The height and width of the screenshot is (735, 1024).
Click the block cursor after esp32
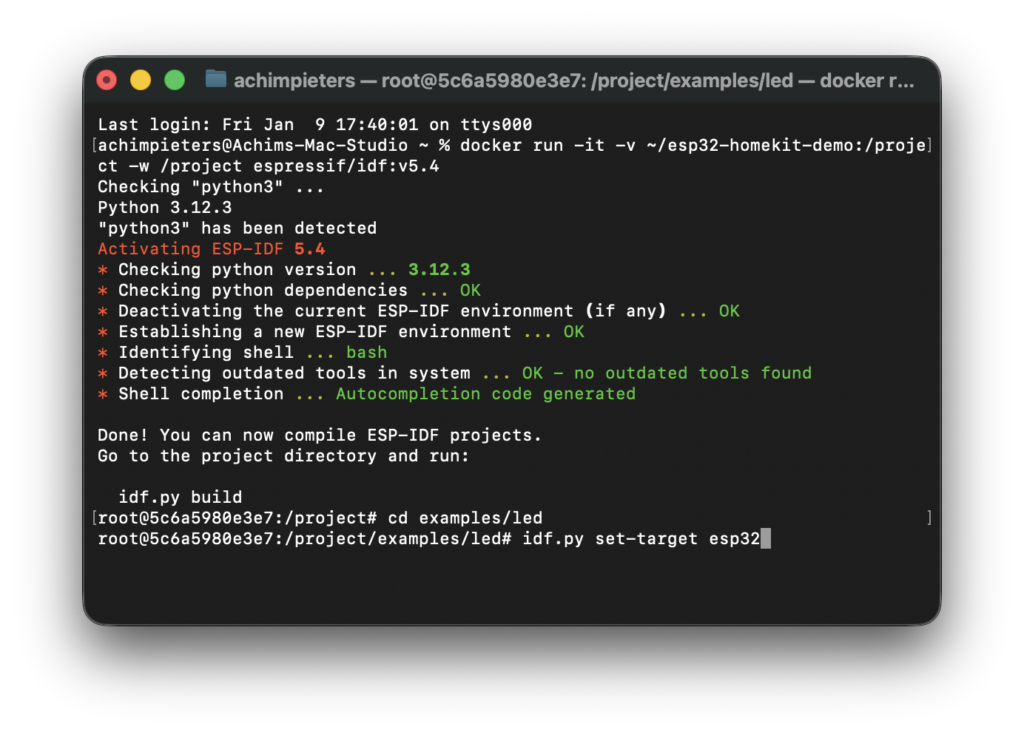(x=766, y=538)
